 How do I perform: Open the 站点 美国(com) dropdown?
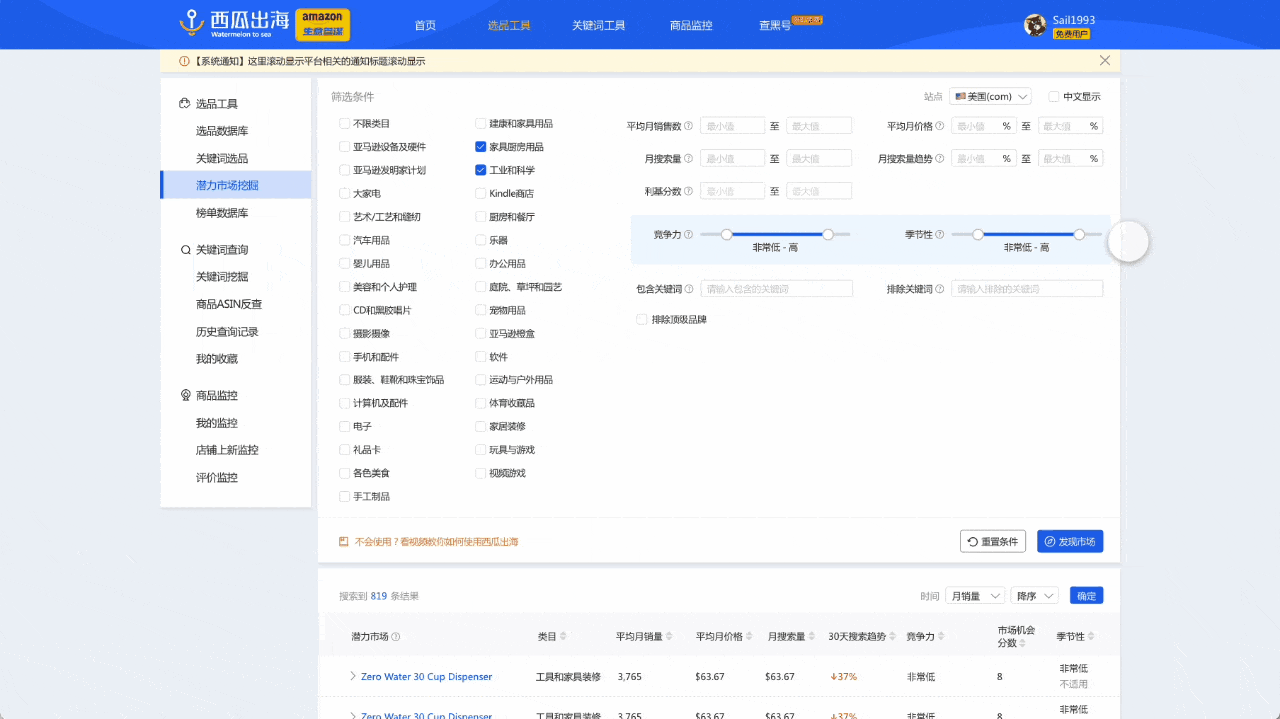coord(990,97)
